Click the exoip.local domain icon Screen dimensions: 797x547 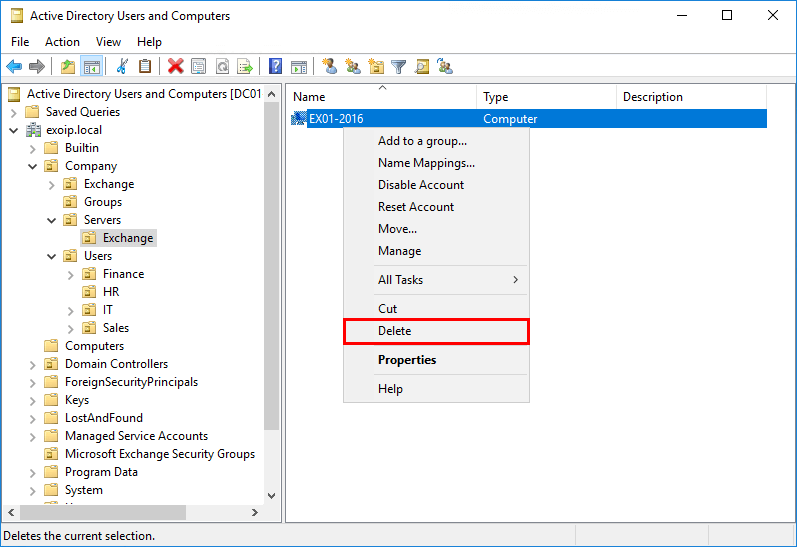point(34,130)
